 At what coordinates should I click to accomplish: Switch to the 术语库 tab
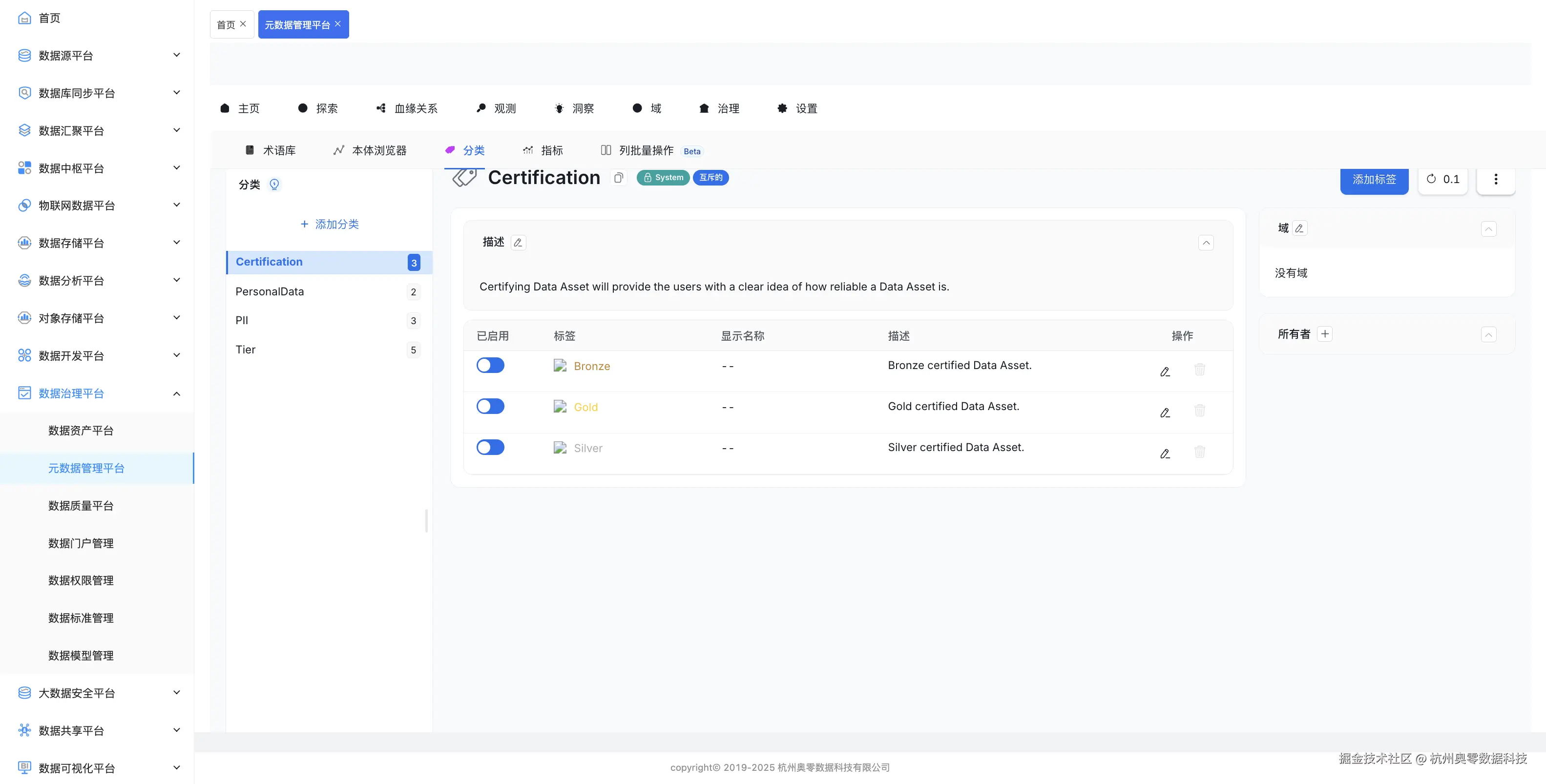271,150
